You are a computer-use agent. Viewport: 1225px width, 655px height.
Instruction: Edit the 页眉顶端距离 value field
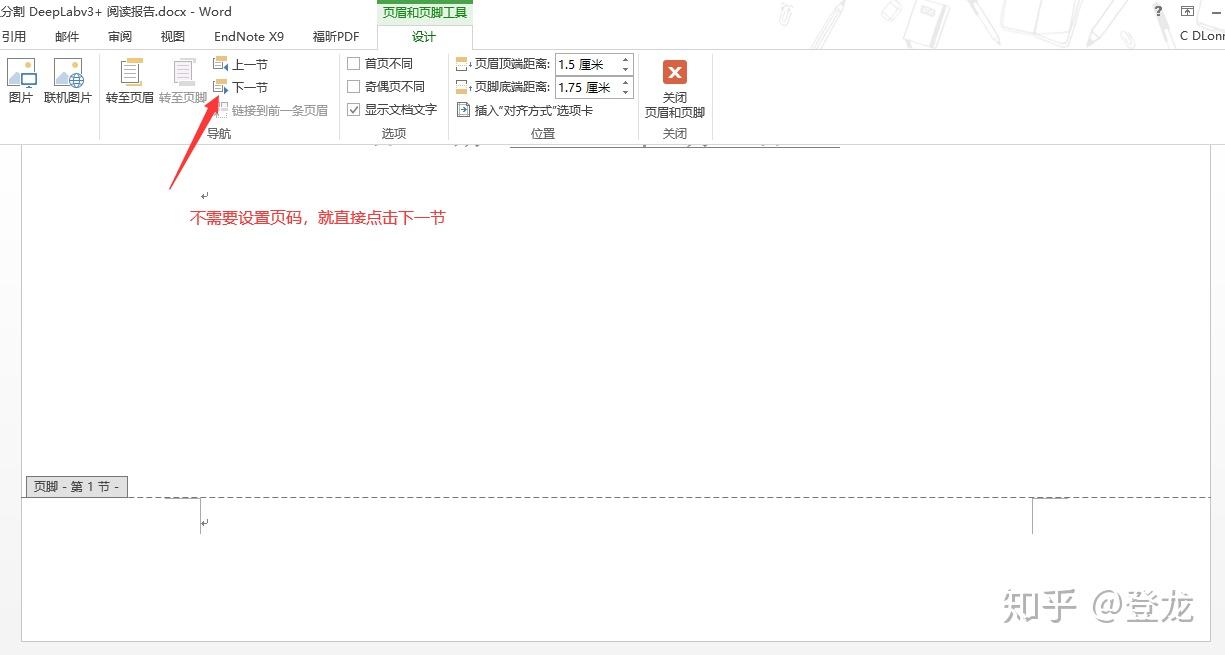pos(587,64)
